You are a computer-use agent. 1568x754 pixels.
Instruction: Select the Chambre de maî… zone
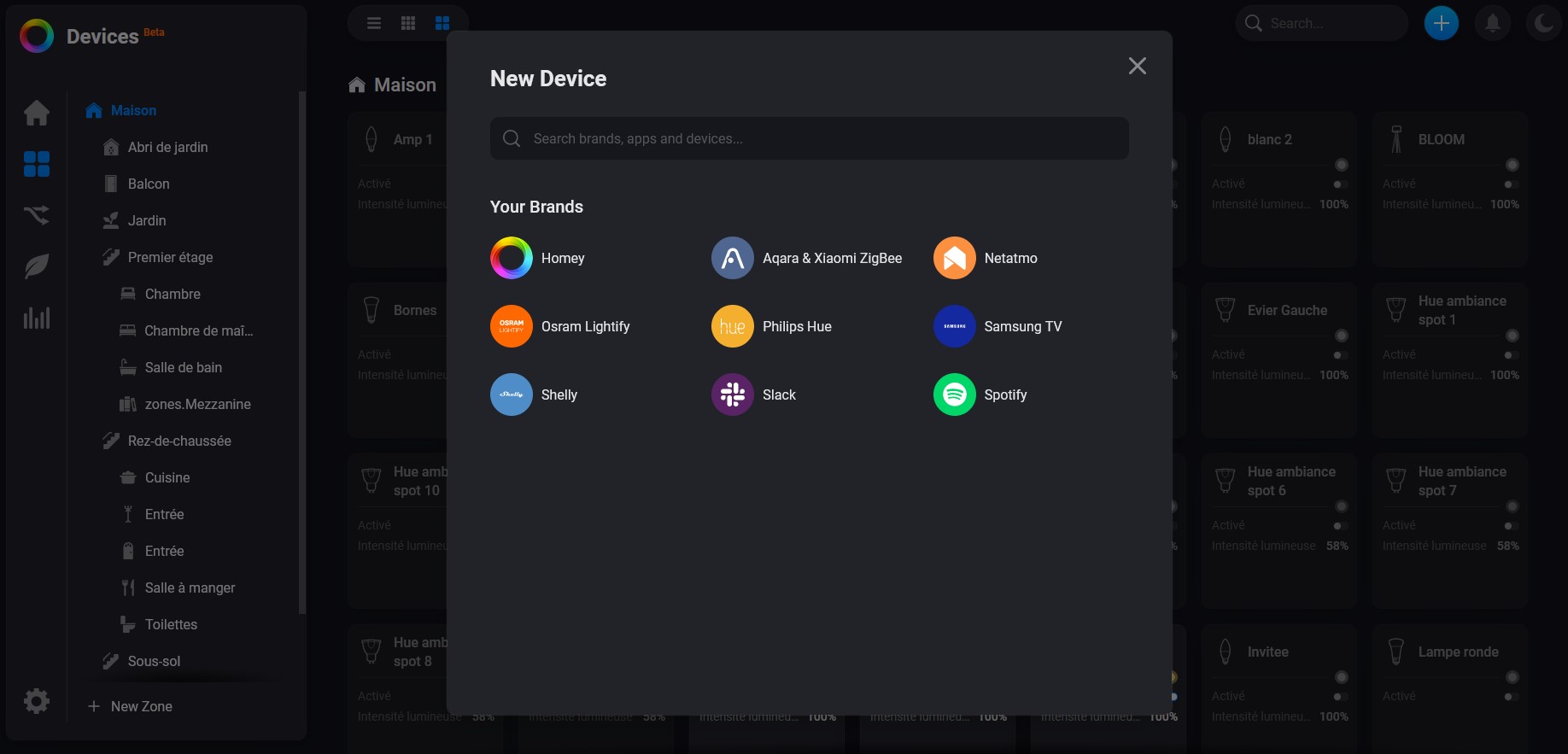198,330
